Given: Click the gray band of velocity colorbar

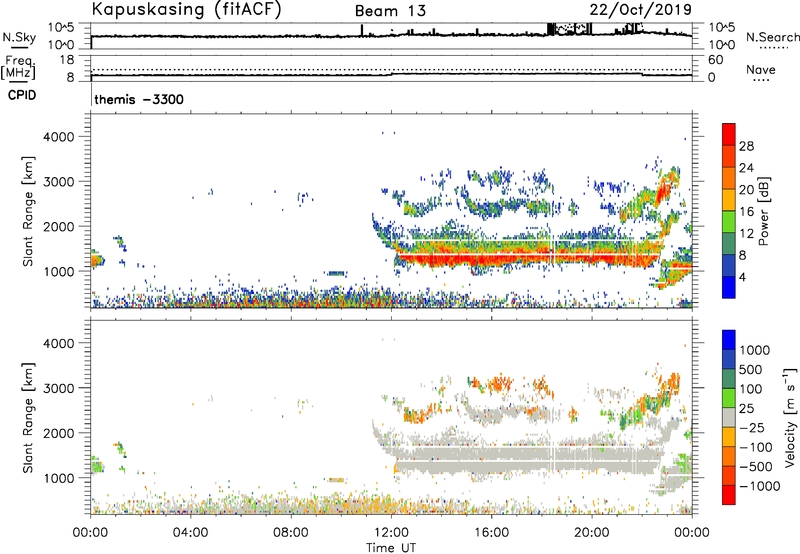Looking at the screenshot, I should pos(729,418).
